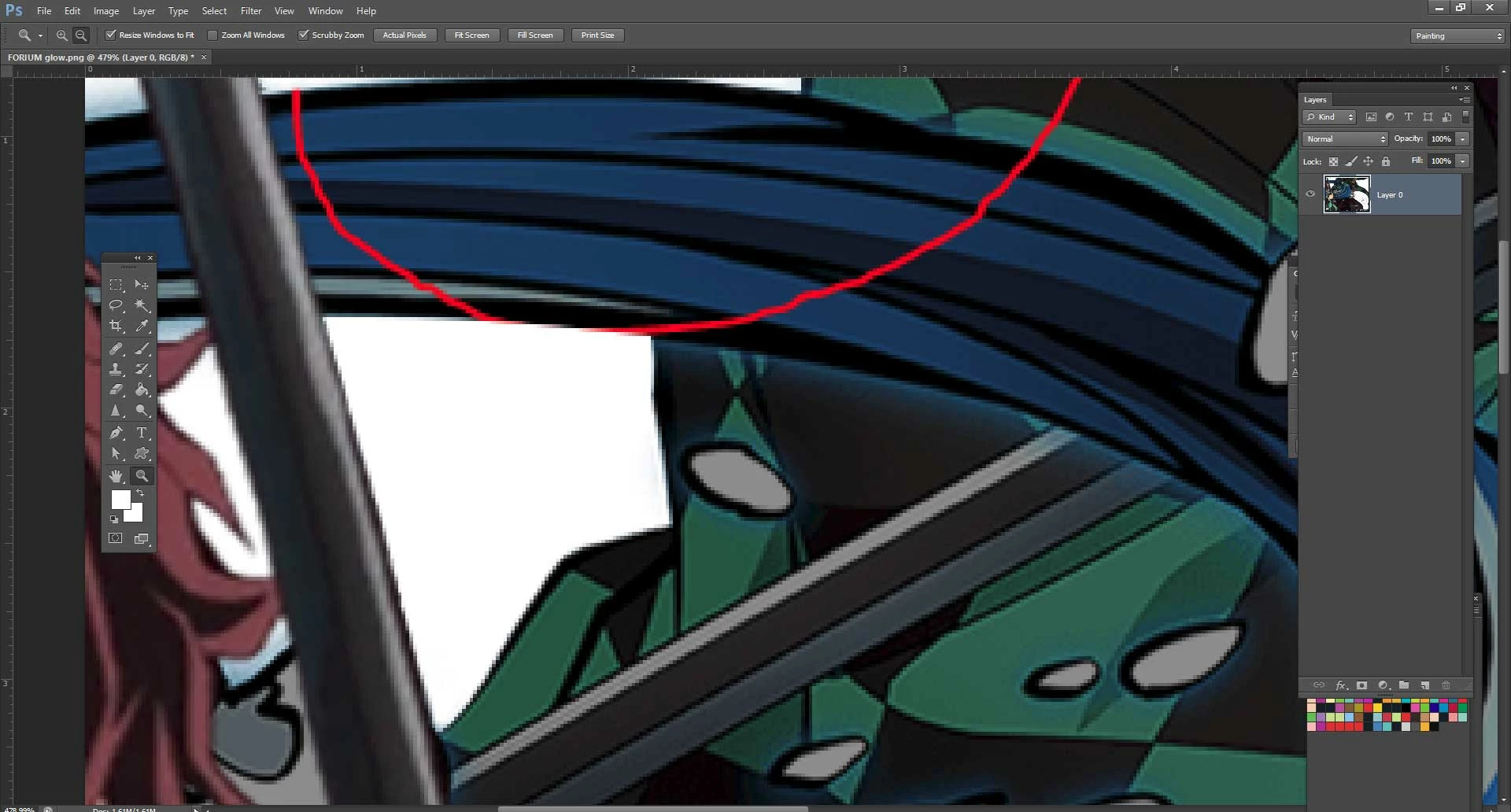Viewport: 1511px width, 812px height.
Task: Open the Painting workspace dropdown
Action: coord(1457,36)
